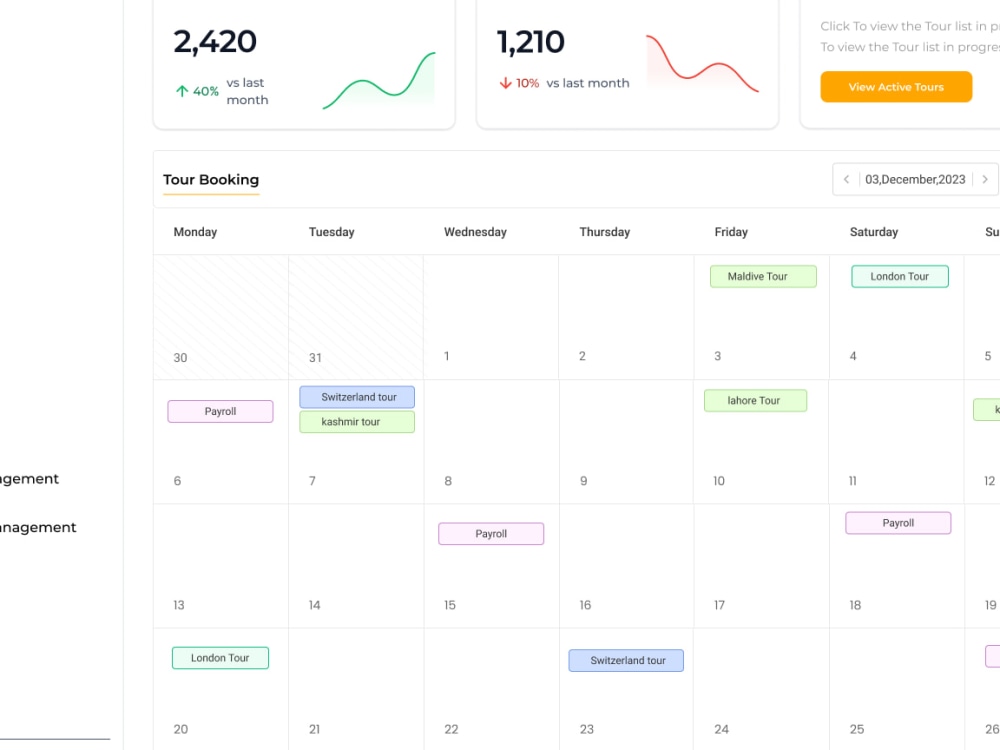Select the Friday column header
This screenshot has width=1000, height=750.
[x=731, y=232]
